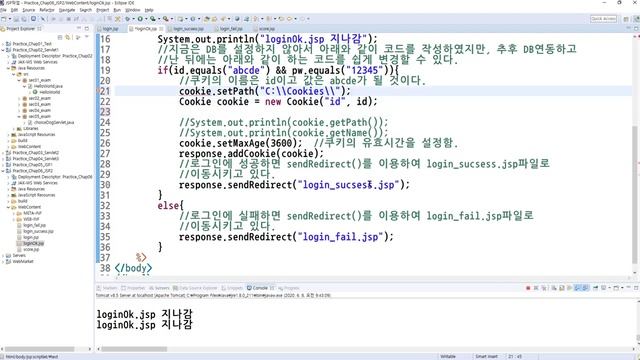
Task: Select WebMarket project in explorer
Action: click(x=22, y=262)
